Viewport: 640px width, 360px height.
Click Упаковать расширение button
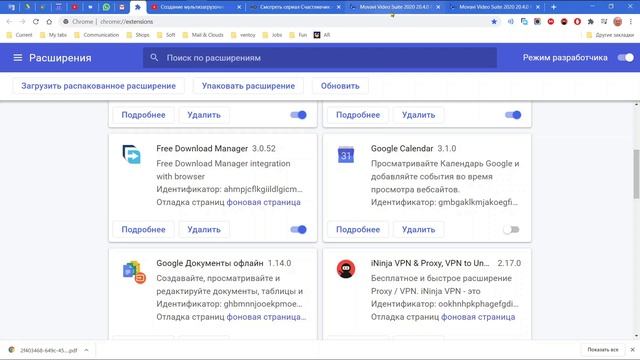(248, 86)
